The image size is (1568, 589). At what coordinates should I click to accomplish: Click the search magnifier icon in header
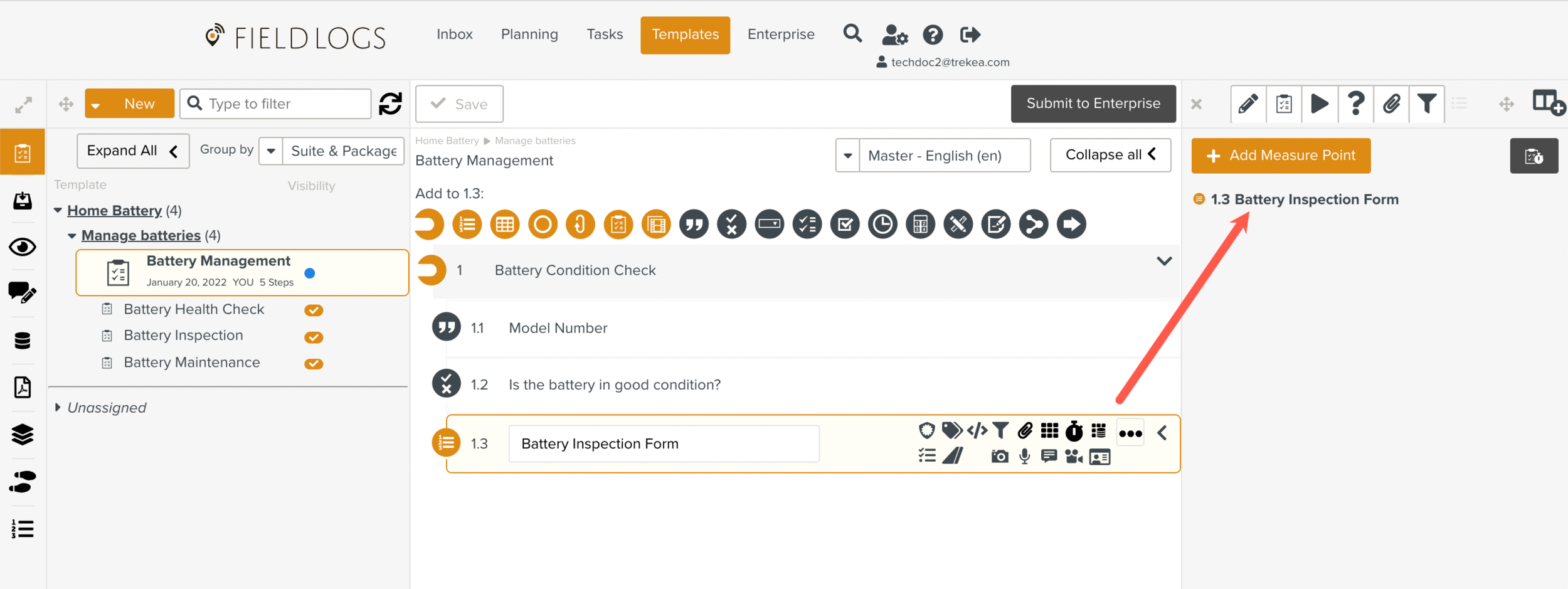point(852,34)
